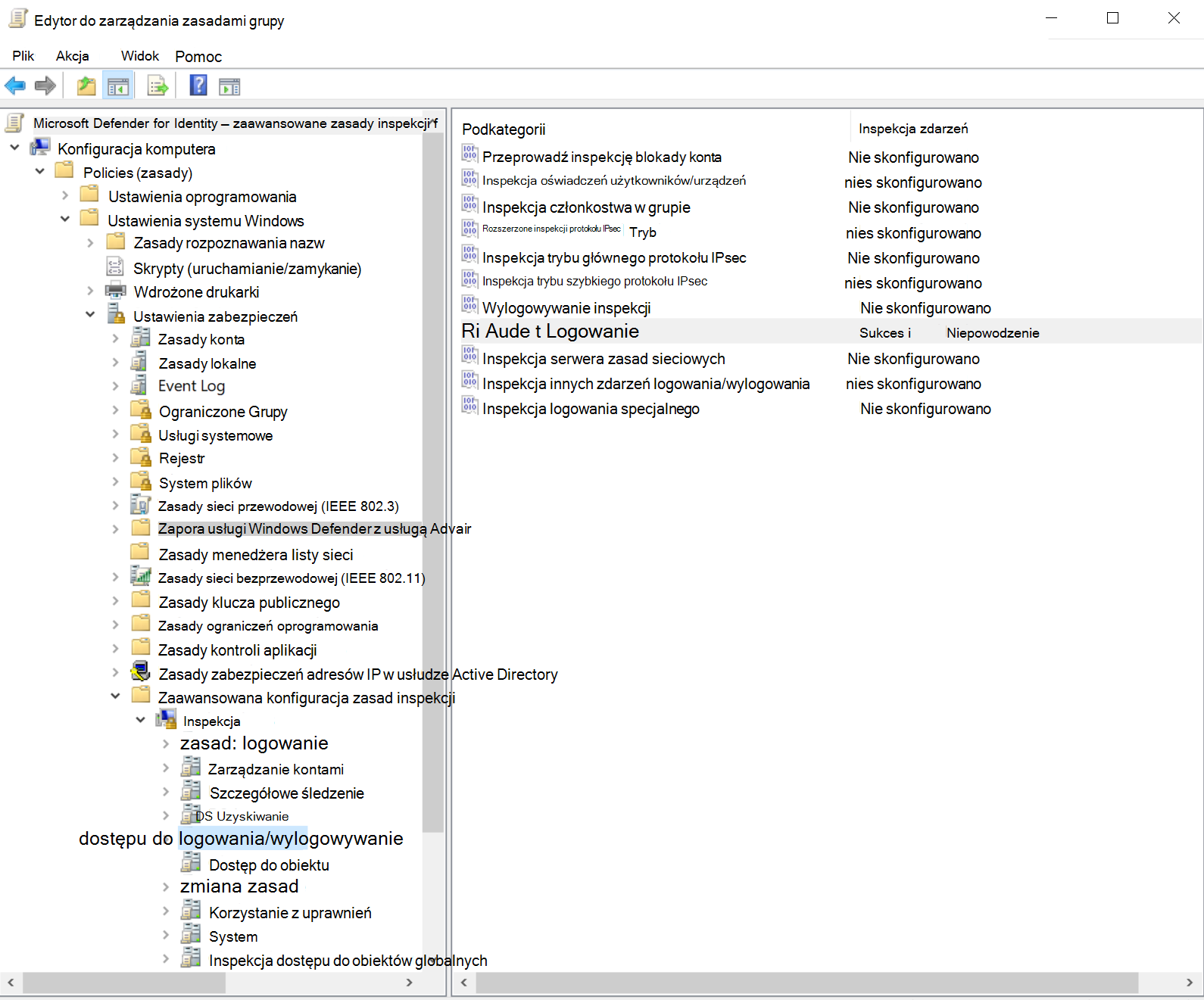
Task: Click the Zasady sieci przewodowej icon
Action: click(140, 505)
